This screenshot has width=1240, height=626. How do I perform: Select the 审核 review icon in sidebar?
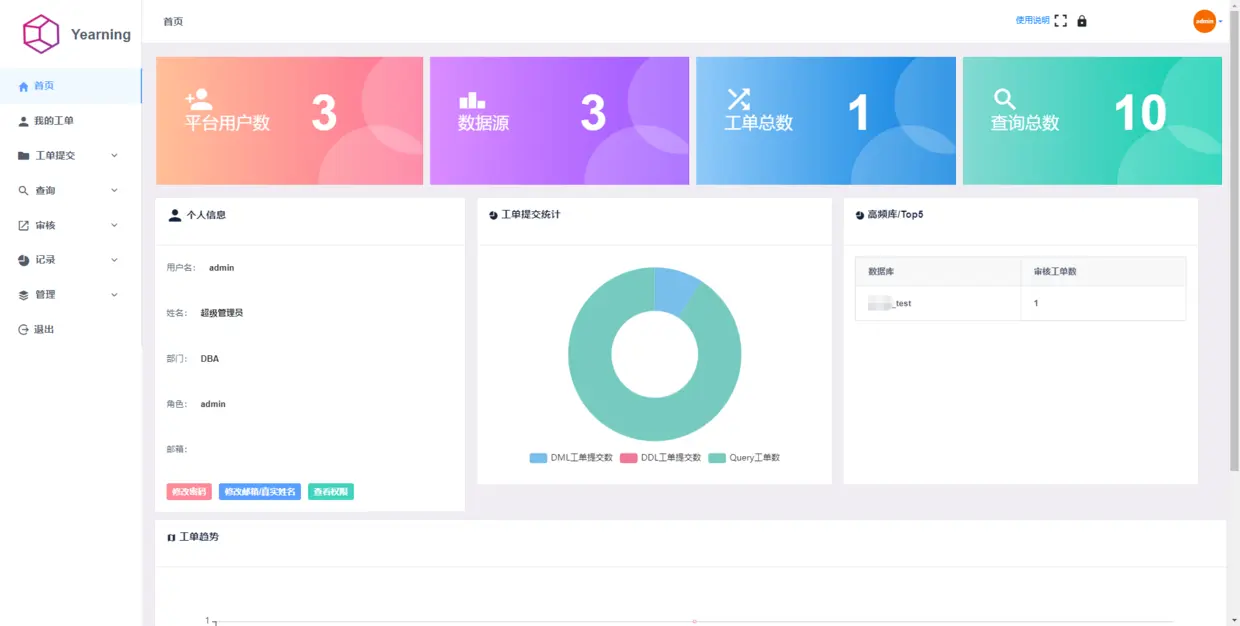point(22,224)
